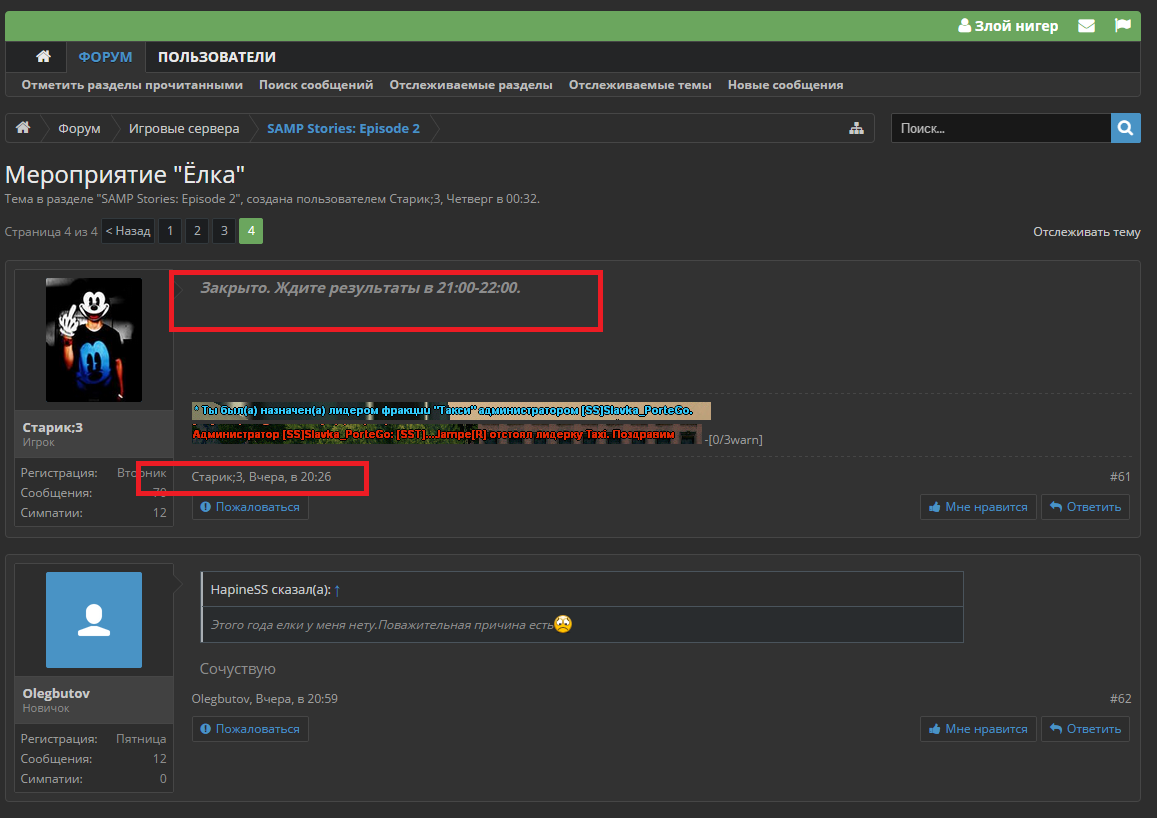Open SAMP Stories: Episode 2 breadcrumb
The image size is (1157, 819).
point(343,128)
